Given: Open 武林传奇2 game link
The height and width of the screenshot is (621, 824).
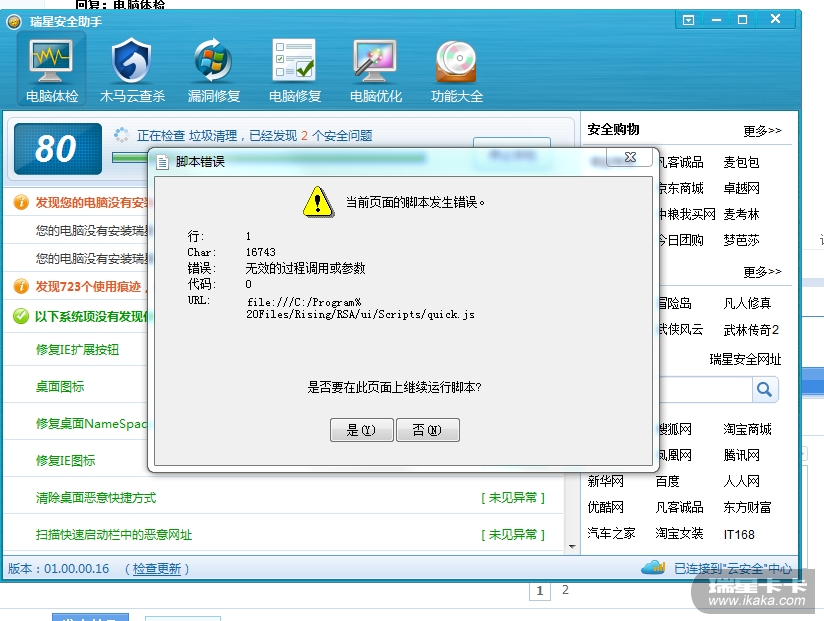Looking at the screenshot, I should 751,329.
